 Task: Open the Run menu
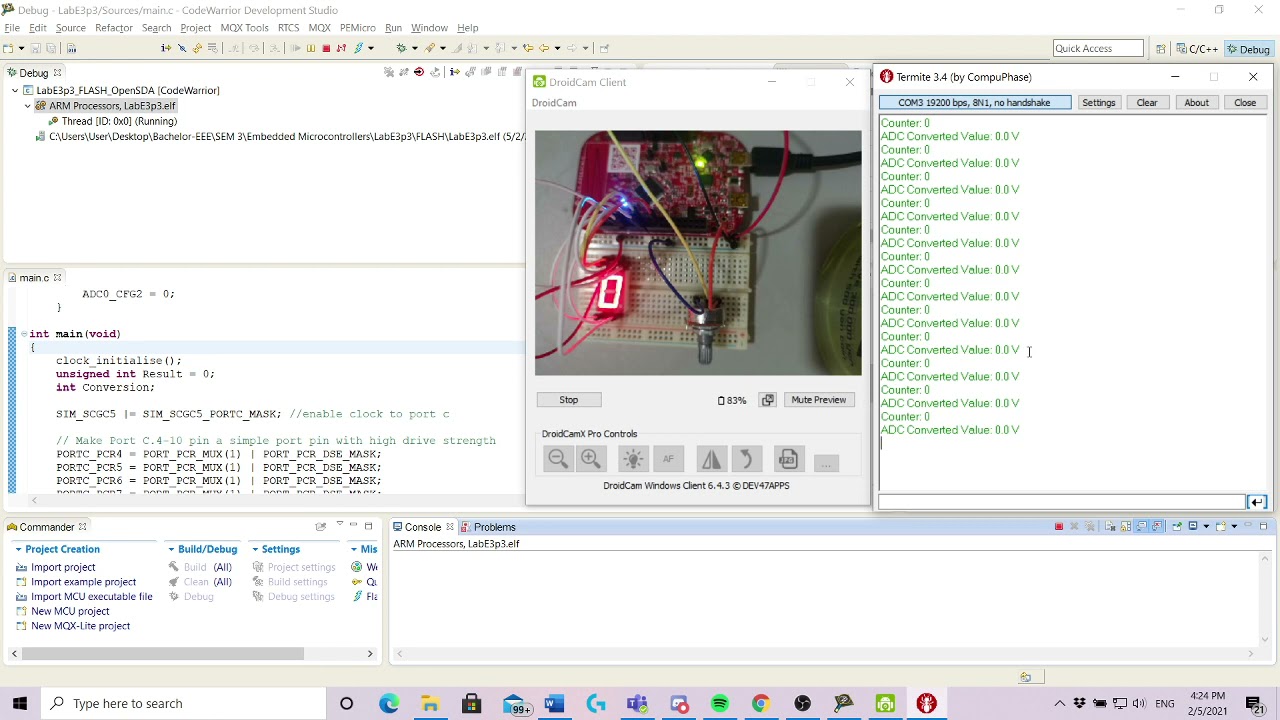pos(393,28)
